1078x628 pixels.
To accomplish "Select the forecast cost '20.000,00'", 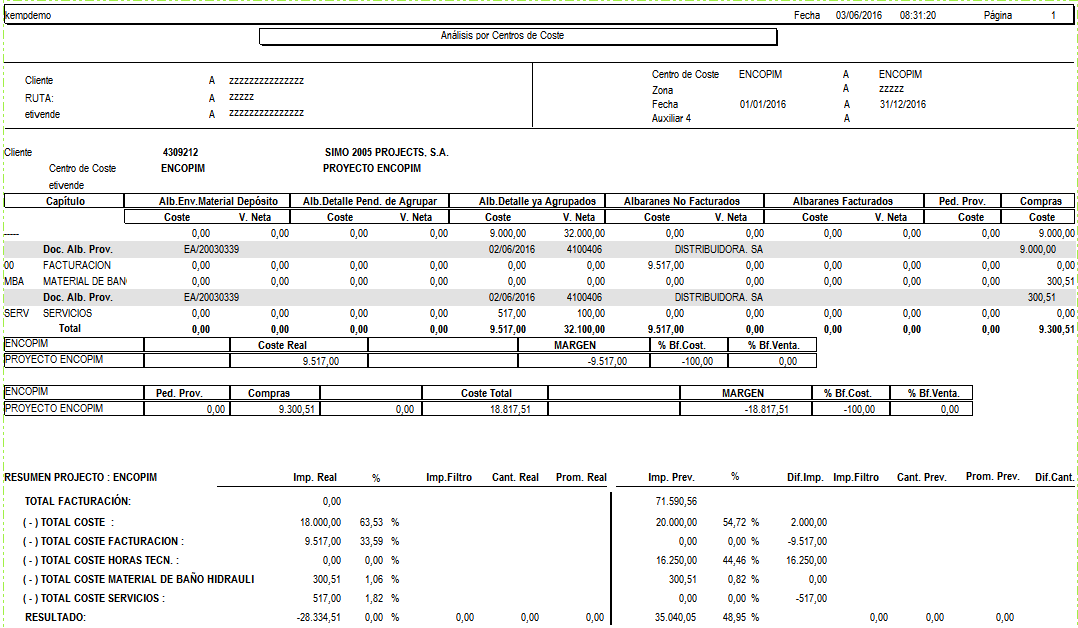I will pos(676,523).
